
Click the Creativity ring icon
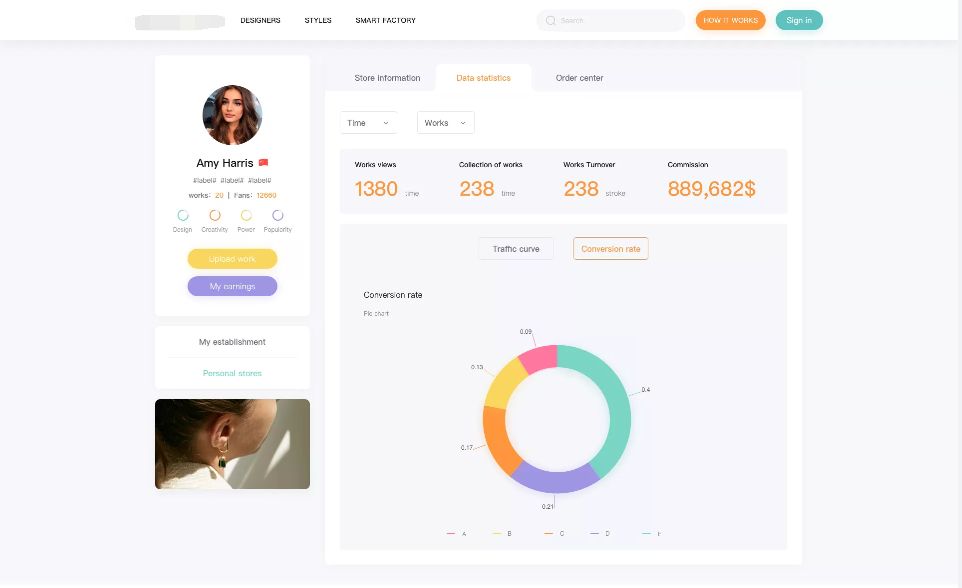tap(215, 215)
